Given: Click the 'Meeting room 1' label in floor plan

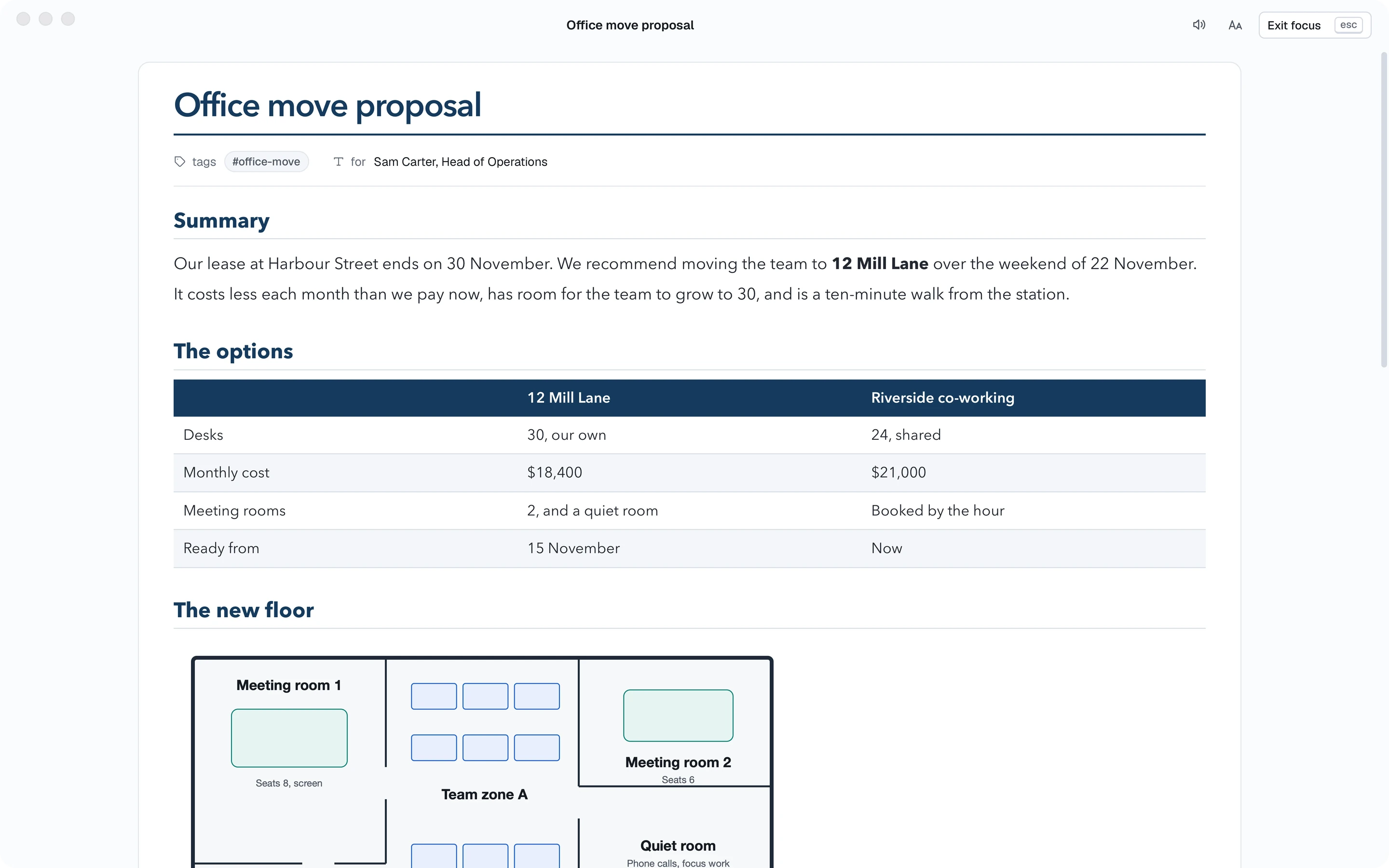Looking at the screenshot, I should (x=289, y=685).
